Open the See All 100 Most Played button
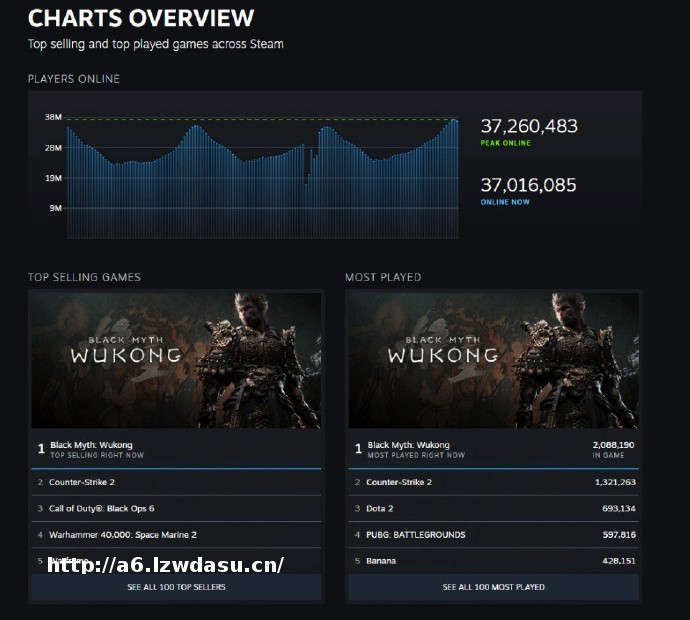 (x=493, y=587)
